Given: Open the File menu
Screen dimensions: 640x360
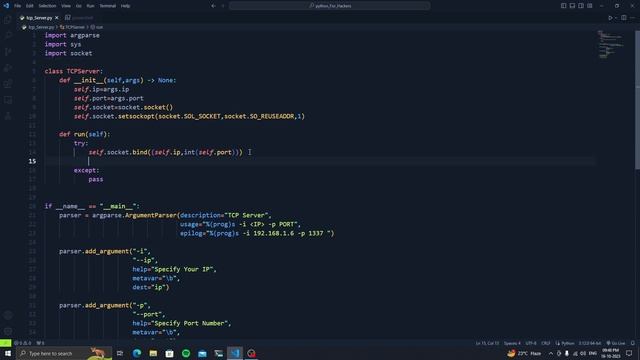Looking at the screenshot, I should point(18,6).
